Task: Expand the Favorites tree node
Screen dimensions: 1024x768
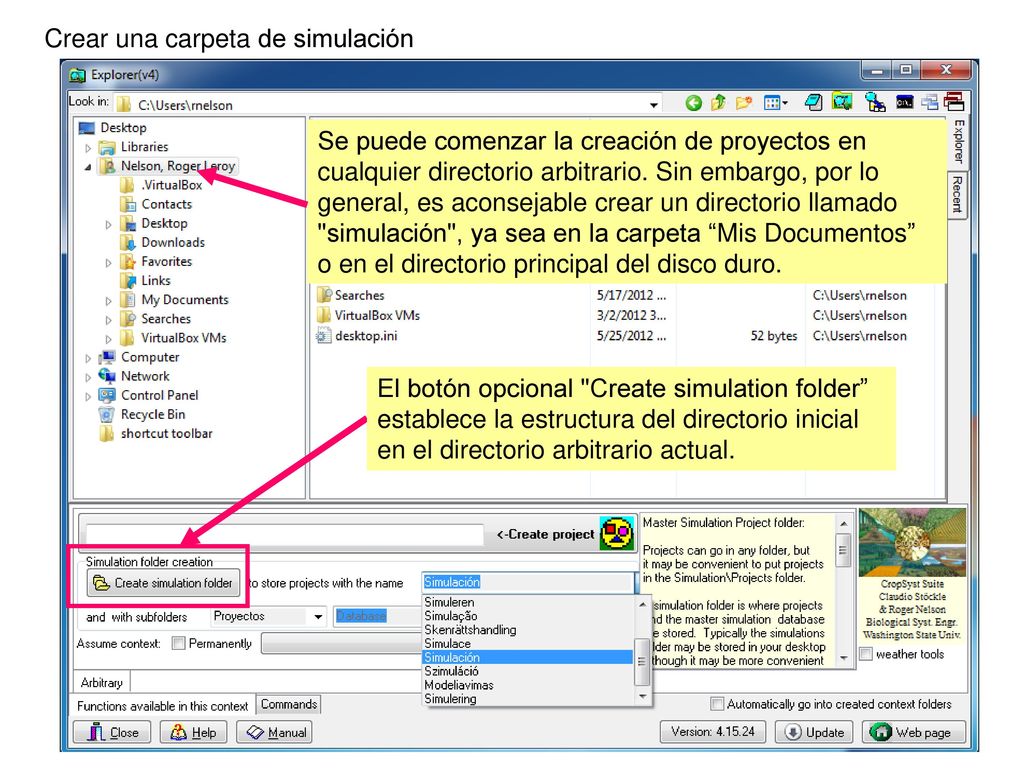Action: (108, 263)
